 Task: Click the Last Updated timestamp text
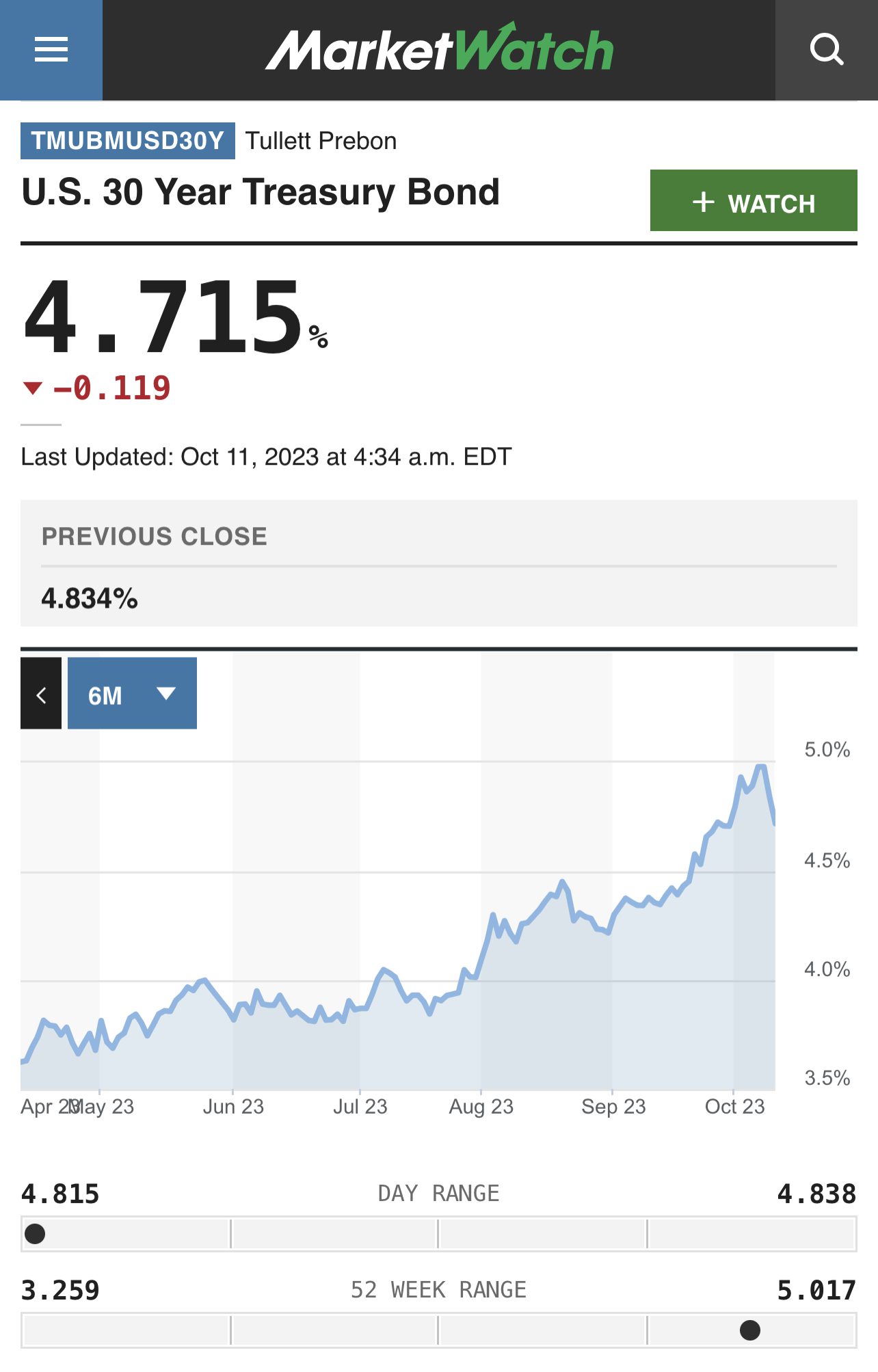266,457
